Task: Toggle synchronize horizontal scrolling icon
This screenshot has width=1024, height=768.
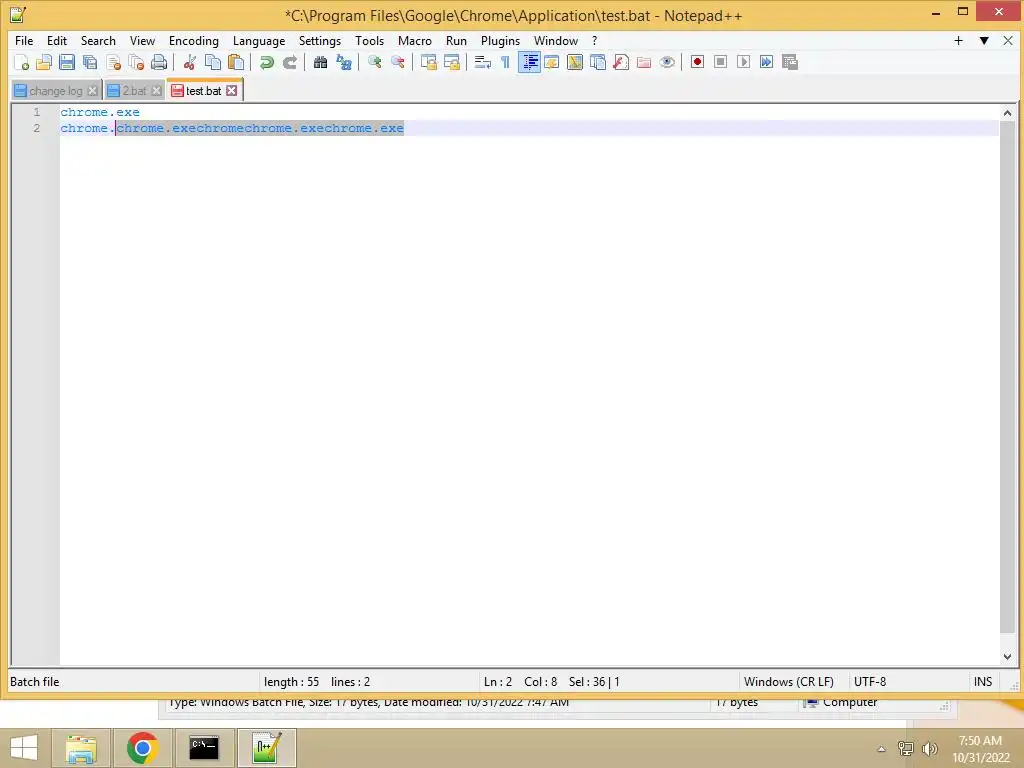Action: coord(451,62)
